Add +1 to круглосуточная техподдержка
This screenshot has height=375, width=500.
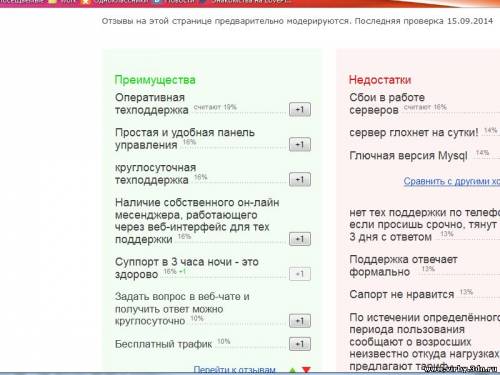coord(300,179)
